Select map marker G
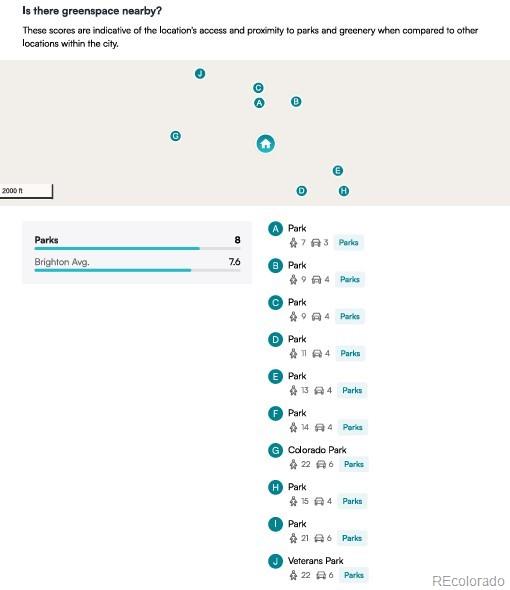The height and width of the screenshot is (590, 510). (175, 136)
